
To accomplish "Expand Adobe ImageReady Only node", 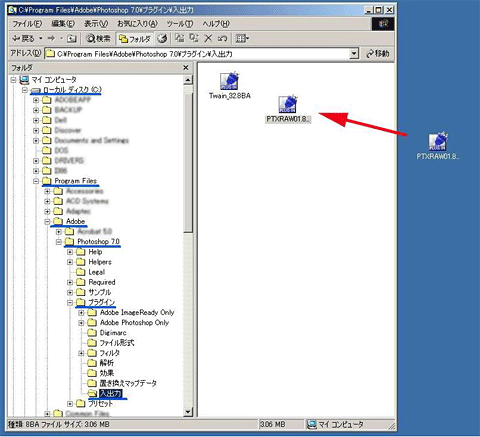I will (81, 313).
